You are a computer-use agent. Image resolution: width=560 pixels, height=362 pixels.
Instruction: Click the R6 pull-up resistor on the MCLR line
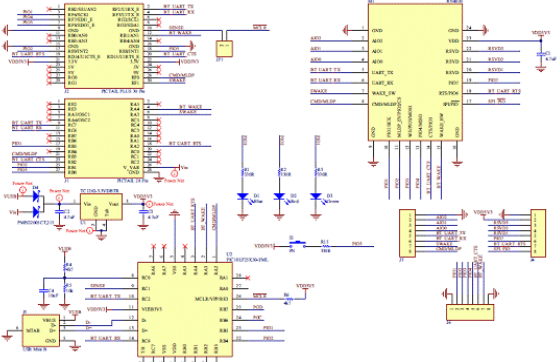[x=288, y=299]
